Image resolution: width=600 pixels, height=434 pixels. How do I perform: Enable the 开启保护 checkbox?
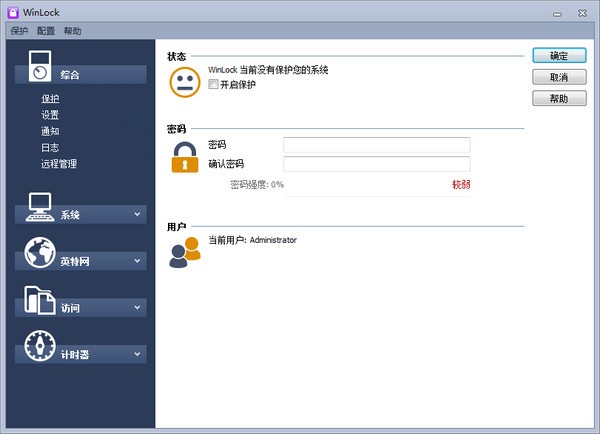coord(213,85)
